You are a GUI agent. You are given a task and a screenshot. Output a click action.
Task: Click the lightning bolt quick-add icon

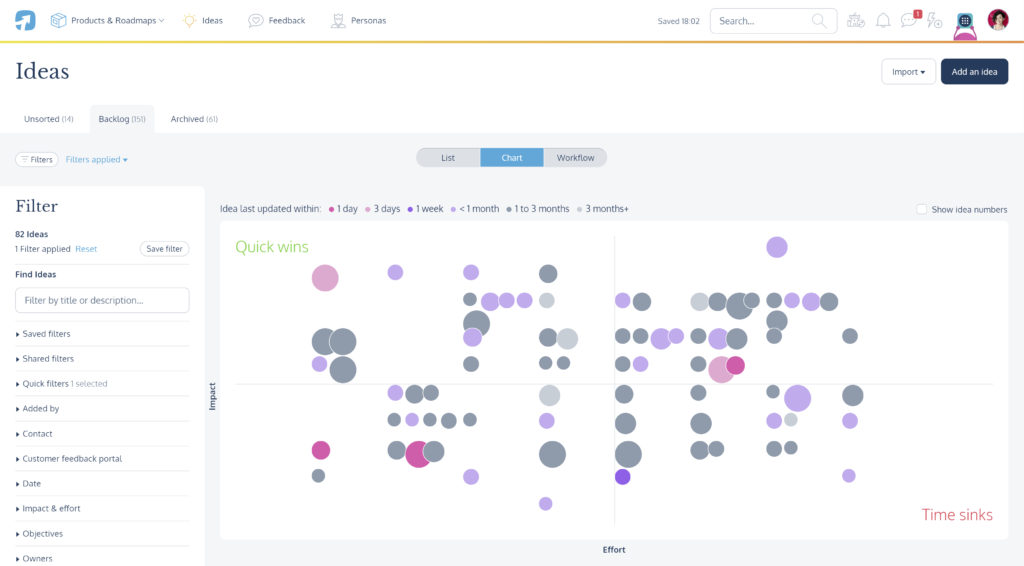coord(934,20)
